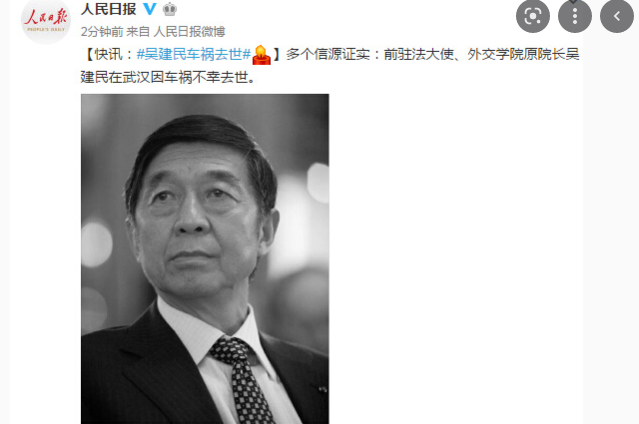Click the blue V verified badge
This screenshot has height=424, width=639.
(x=150, y=9)
